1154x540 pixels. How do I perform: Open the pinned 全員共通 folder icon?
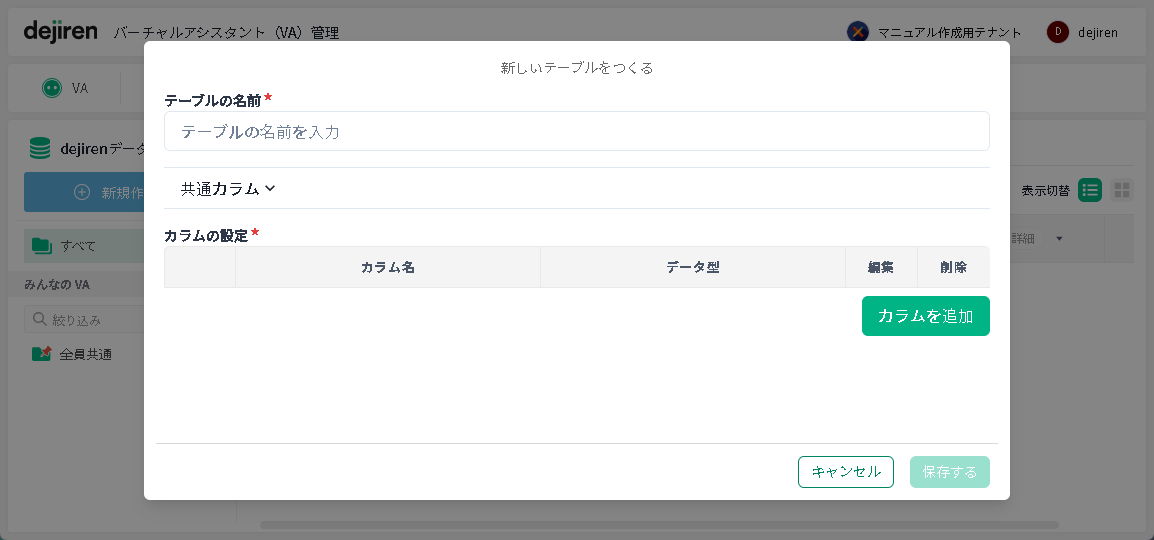pyautogui.click(x=41, y=354)
